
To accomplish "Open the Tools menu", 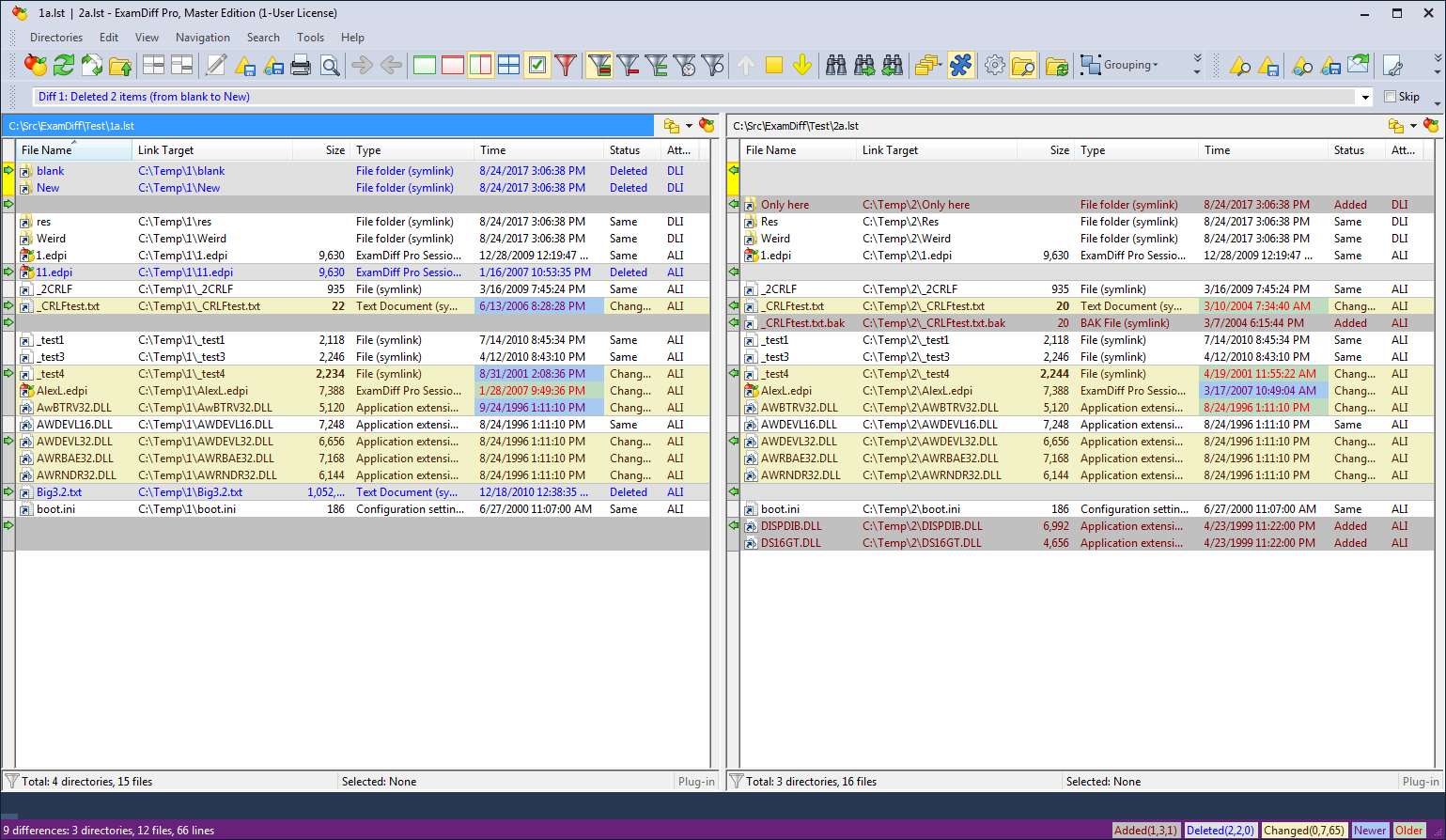I will pos(310,38).
